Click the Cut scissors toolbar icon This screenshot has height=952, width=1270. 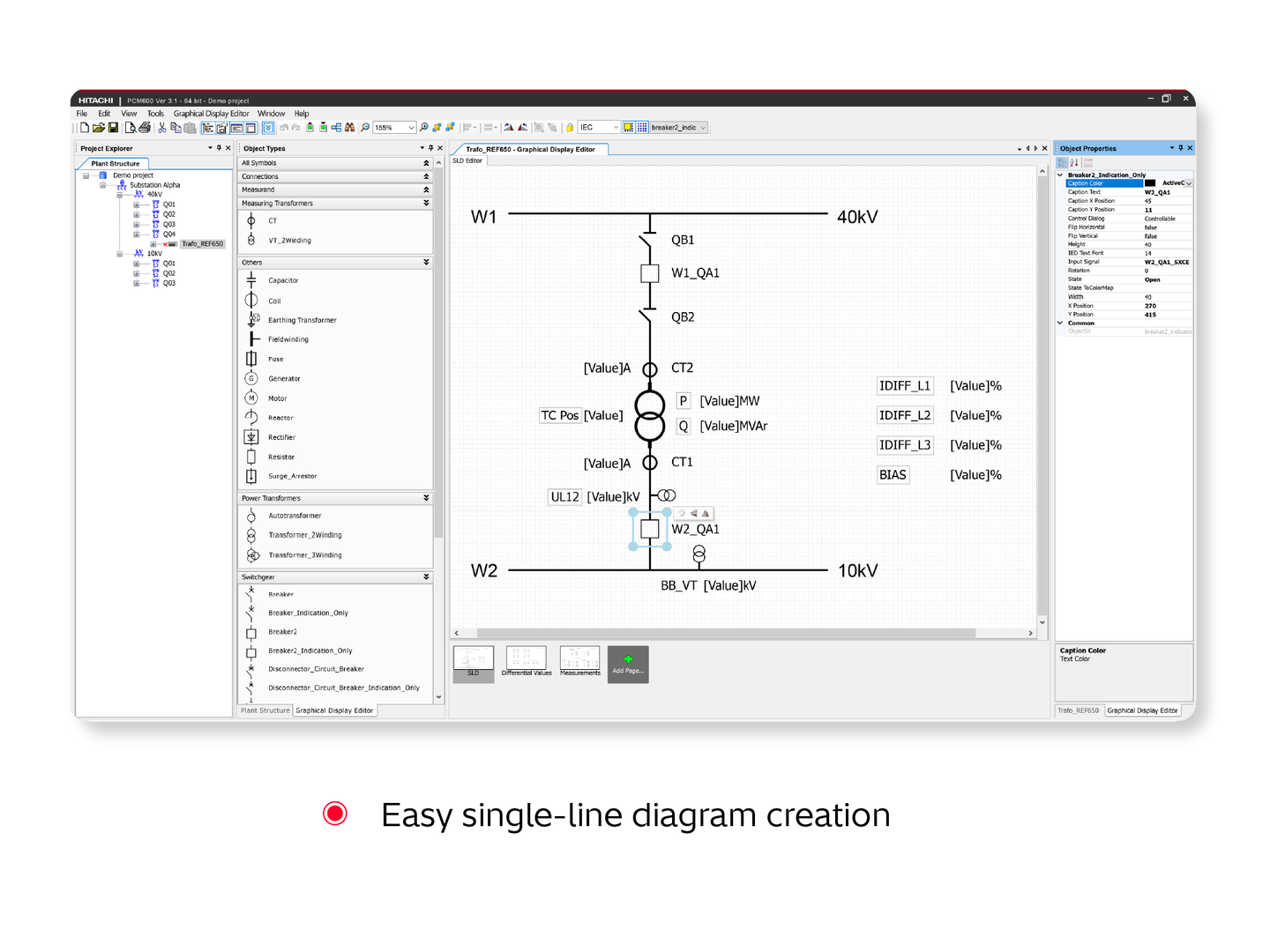click(x=161, y=128)
